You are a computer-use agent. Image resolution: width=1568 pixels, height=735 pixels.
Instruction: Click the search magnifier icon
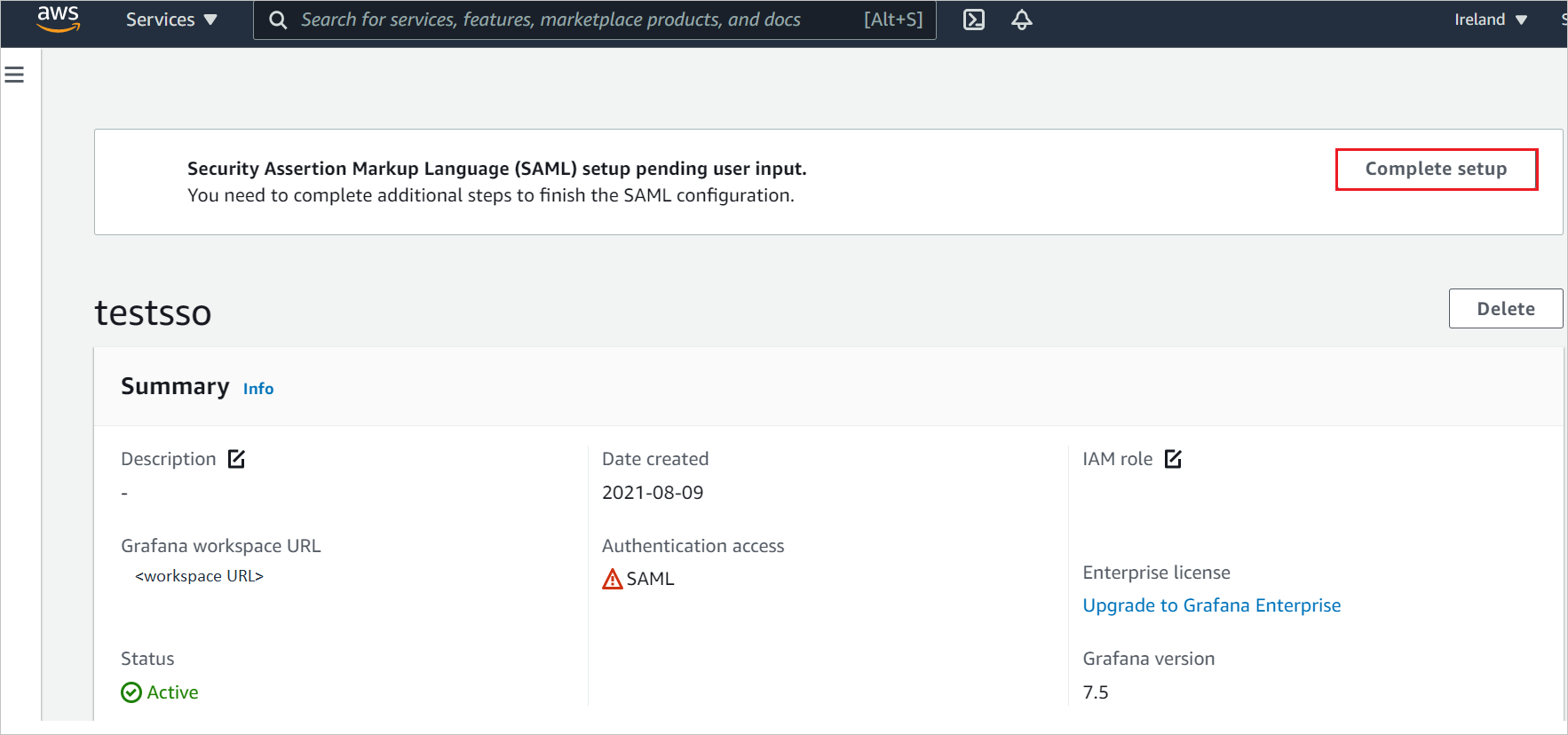pyautogui.click(x=278, y=20)
